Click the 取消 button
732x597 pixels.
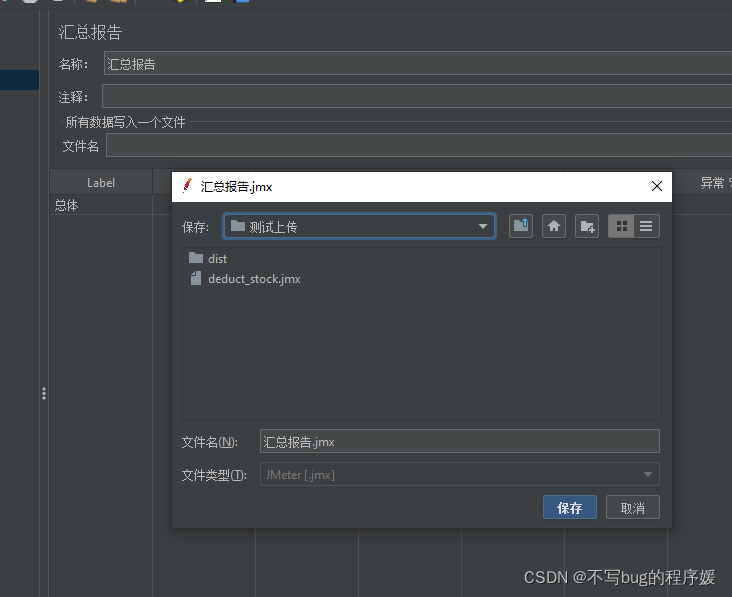click(633, 507)
